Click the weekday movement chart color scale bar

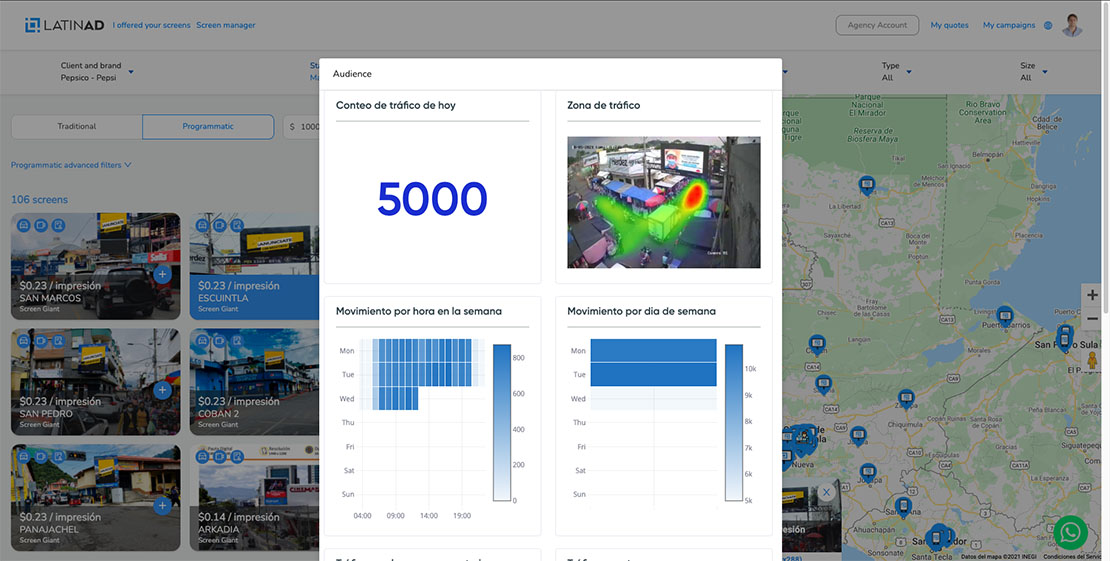click(x=733, y=423)
